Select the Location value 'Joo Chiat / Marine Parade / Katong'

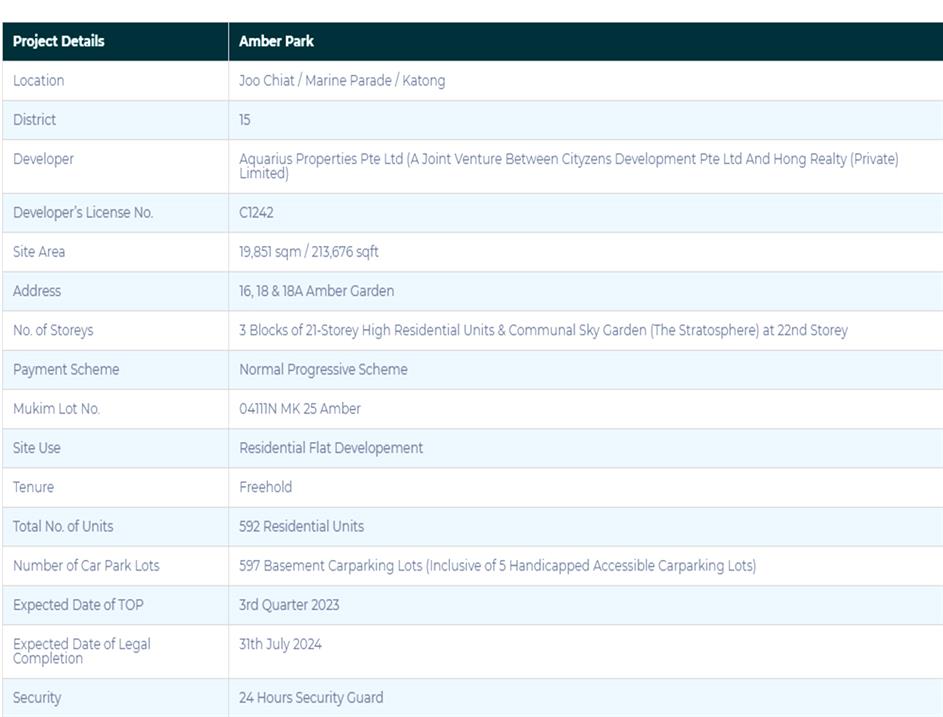tap(342, 81)
